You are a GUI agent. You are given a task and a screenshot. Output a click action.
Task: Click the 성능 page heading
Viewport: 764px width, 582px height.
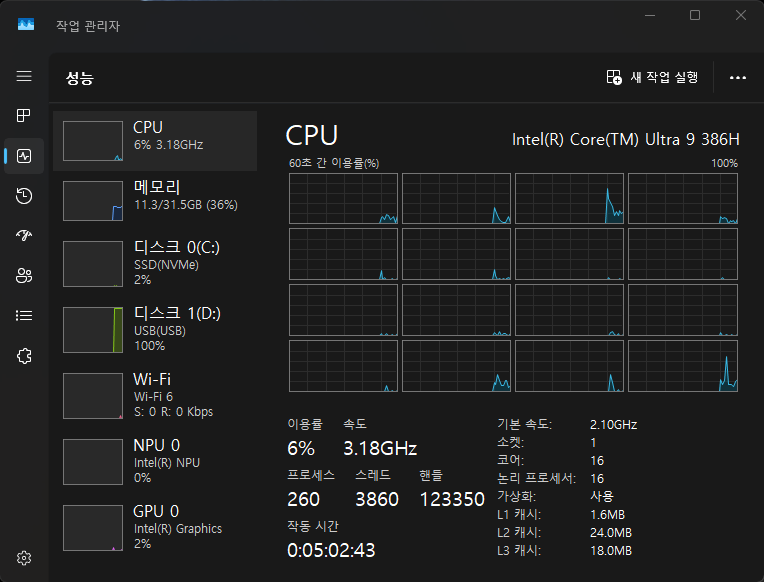point(80,78)
